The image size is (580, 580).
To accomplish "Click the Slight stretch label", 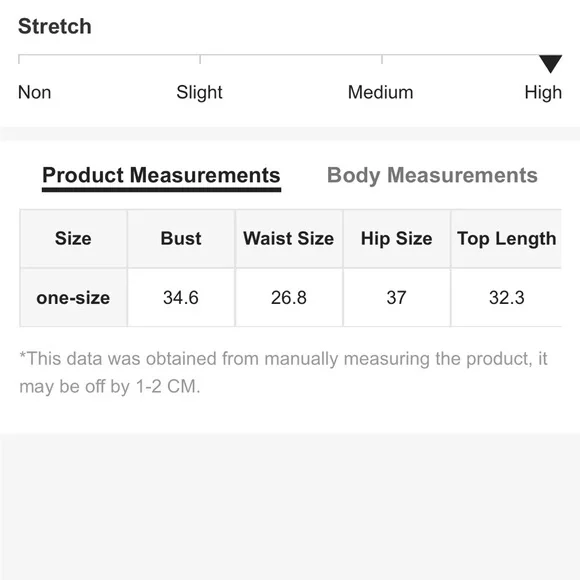I will tap(199, 92).
